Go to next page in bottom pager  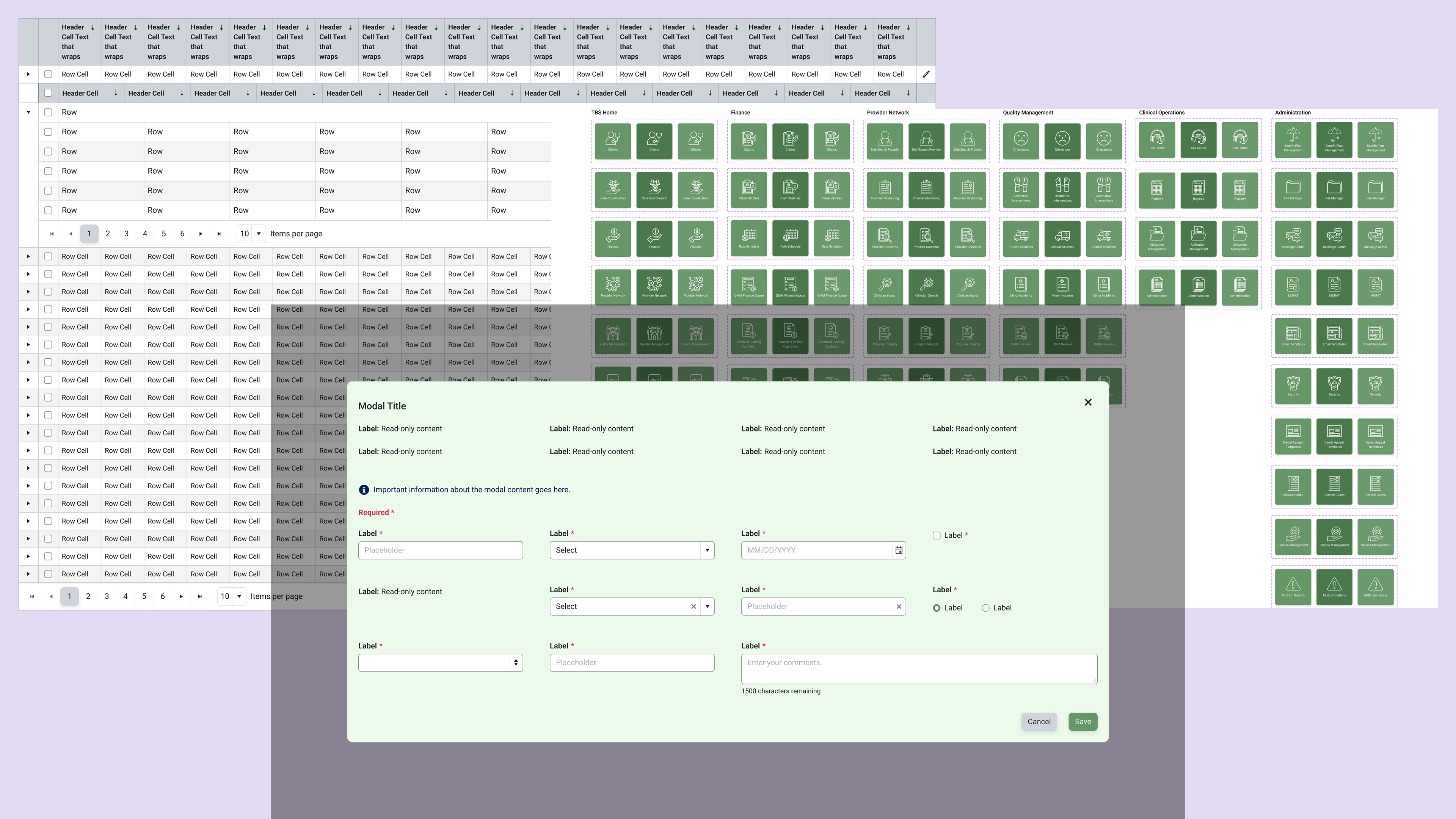[x=181, y=596]
